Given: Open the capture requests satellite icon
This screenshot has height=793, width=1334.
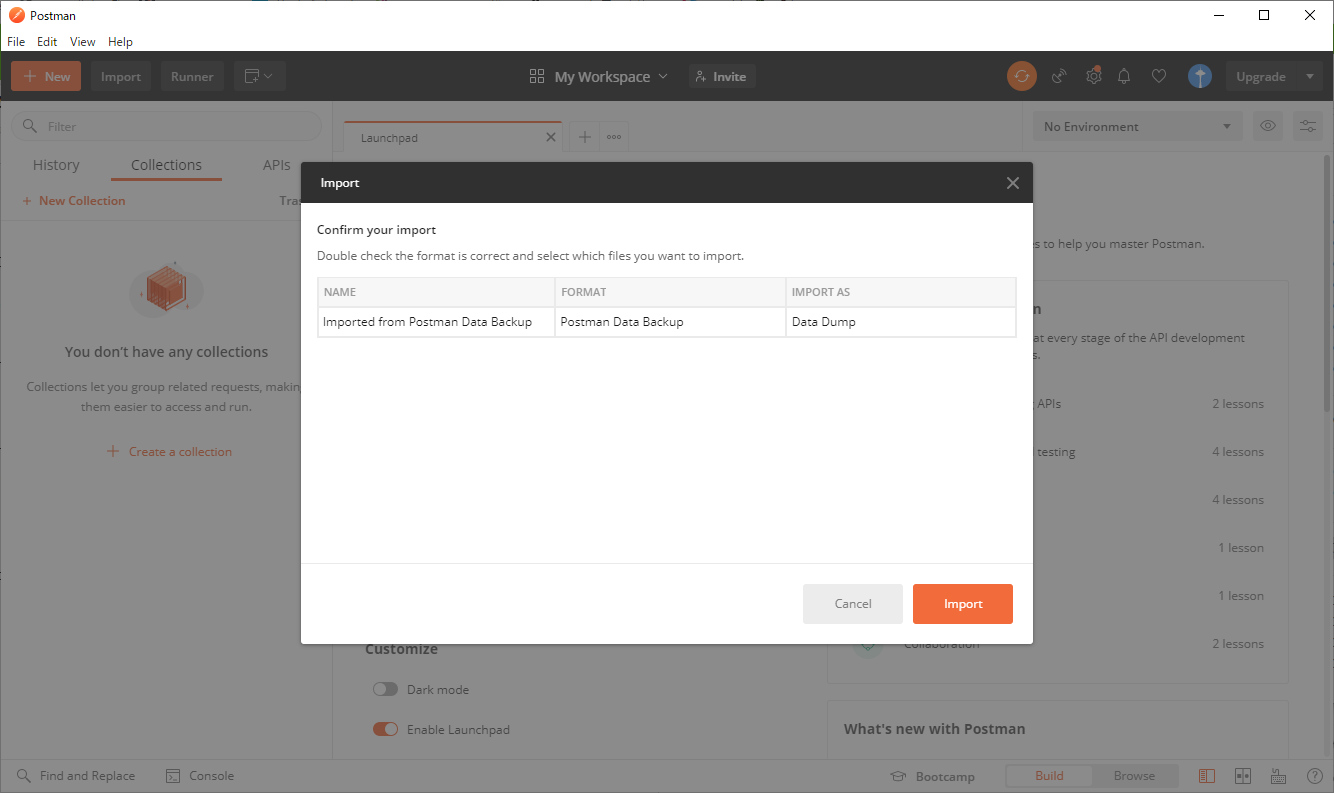Looking at the screenshot, I should pyautogui.click(x=1059, y=76).
